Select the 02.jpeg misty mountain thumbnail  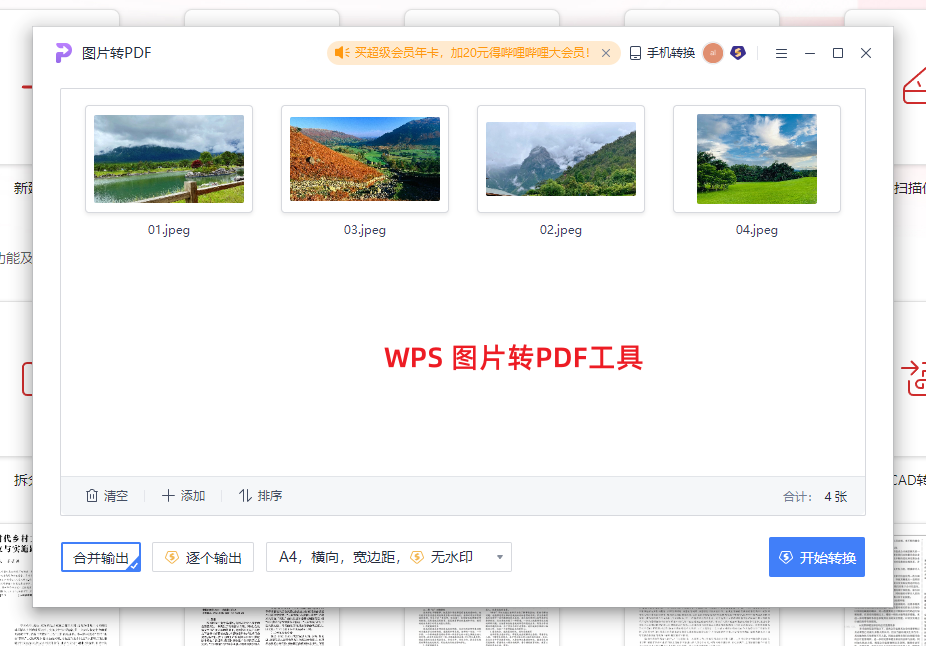[x=561, y=159]
